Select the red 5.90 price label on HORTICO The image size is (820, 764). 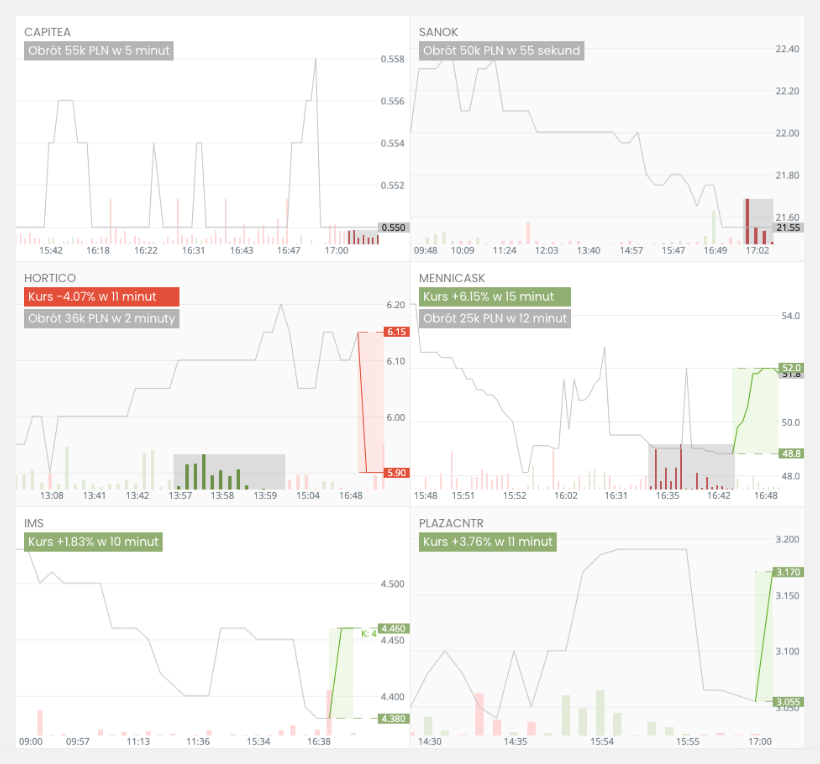coord(396,473)
